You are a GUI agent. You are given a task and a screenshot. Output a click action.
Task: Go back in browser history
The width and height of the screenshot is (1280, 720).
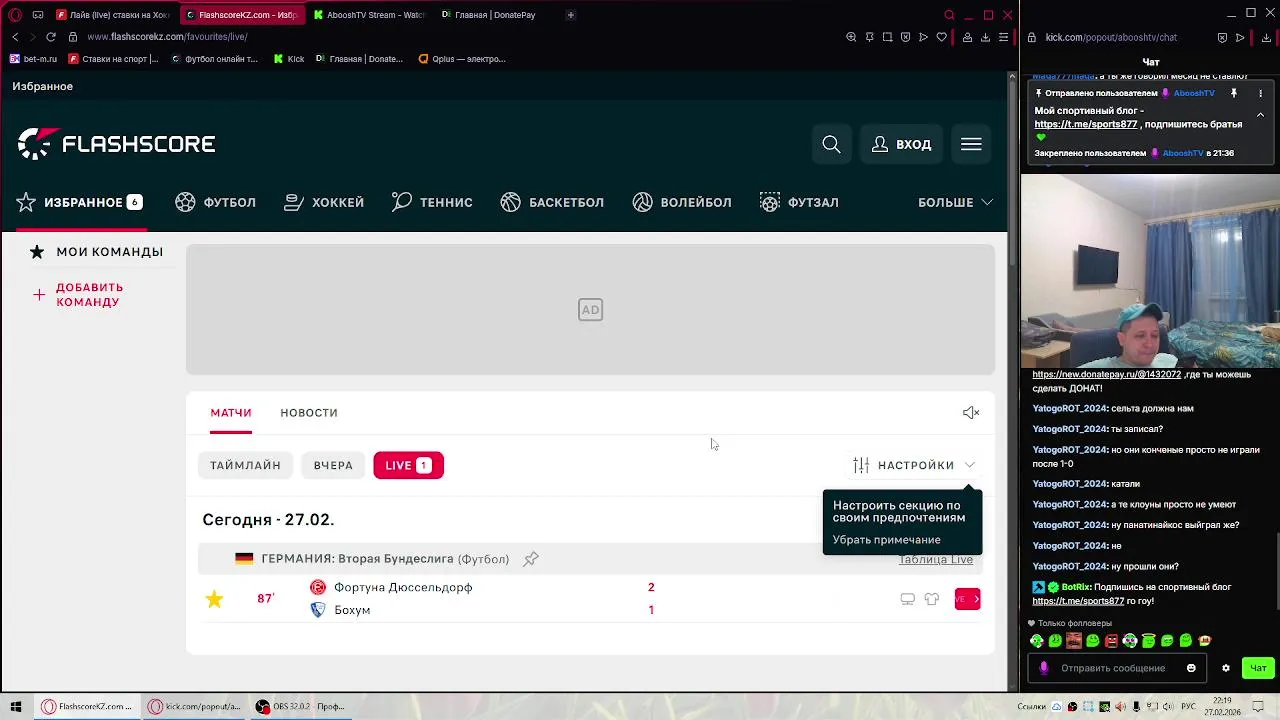(15, 37)
